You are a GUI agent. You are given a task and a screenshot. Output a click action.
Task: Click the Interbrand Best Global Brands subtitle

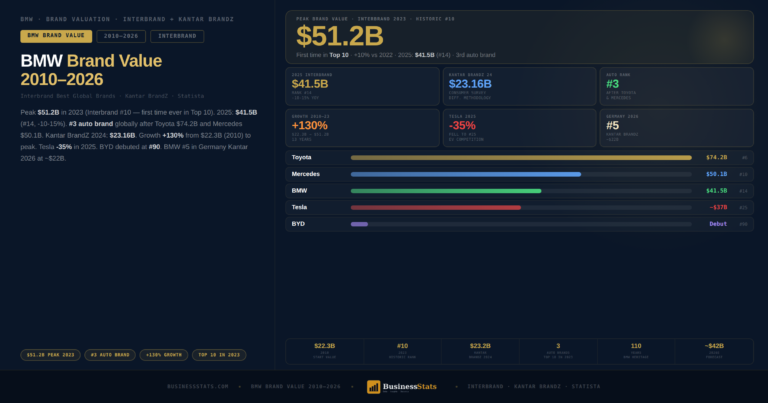tap(112, 96)
